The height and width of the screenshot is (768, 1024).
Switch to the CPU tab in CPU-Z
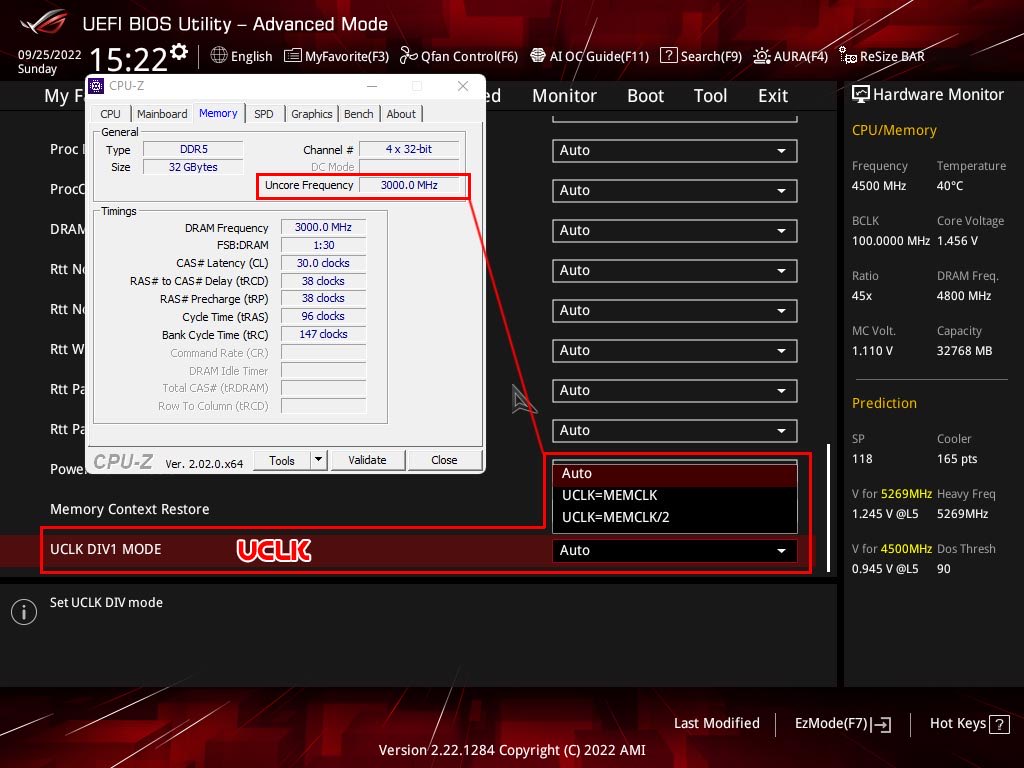110,114
